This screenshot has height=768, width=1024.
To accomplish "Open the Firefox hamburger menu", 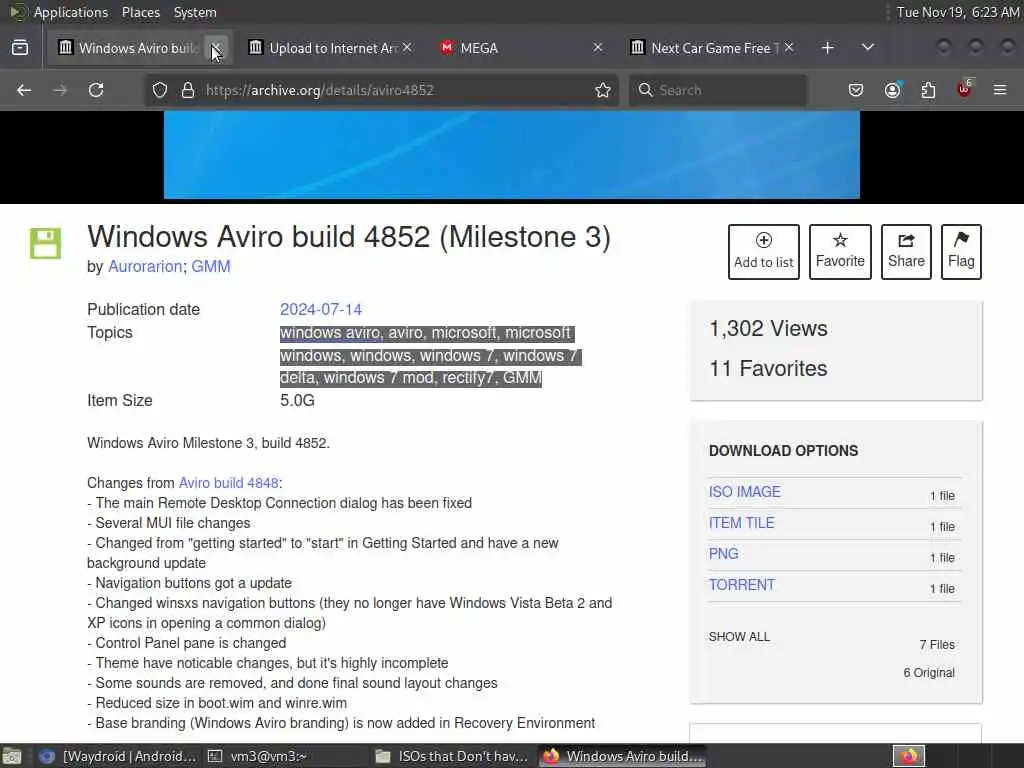I will 1000,90.
